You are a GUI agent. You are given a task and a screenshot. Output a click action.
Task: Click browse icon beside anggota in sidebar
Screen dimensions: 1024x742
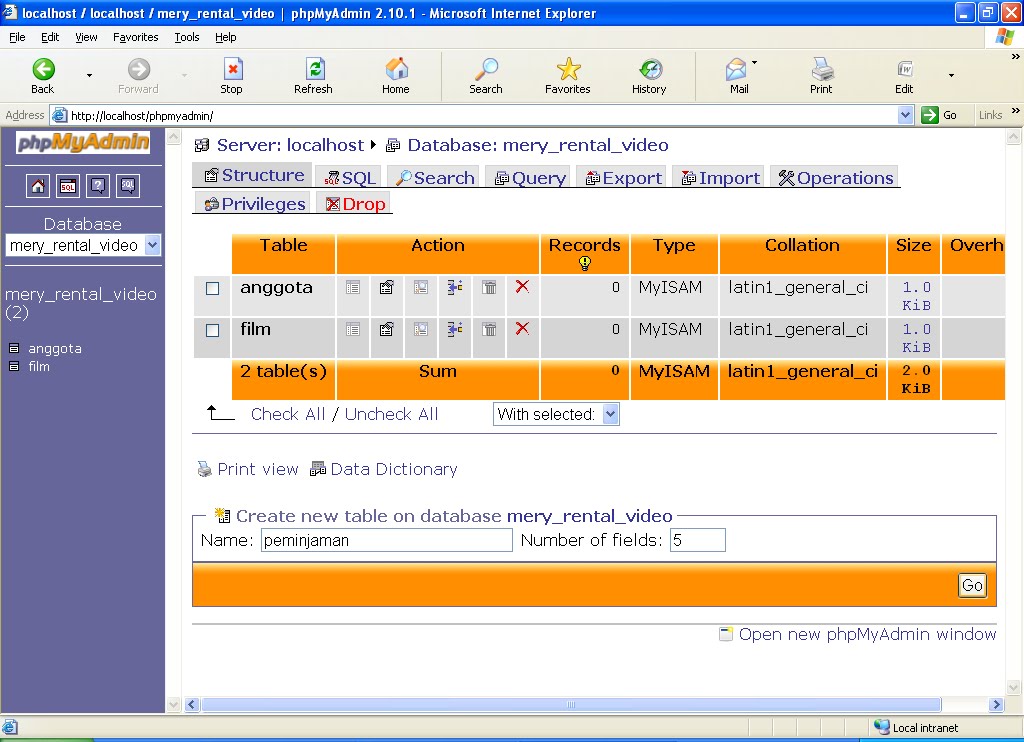(x=14, y=348)
